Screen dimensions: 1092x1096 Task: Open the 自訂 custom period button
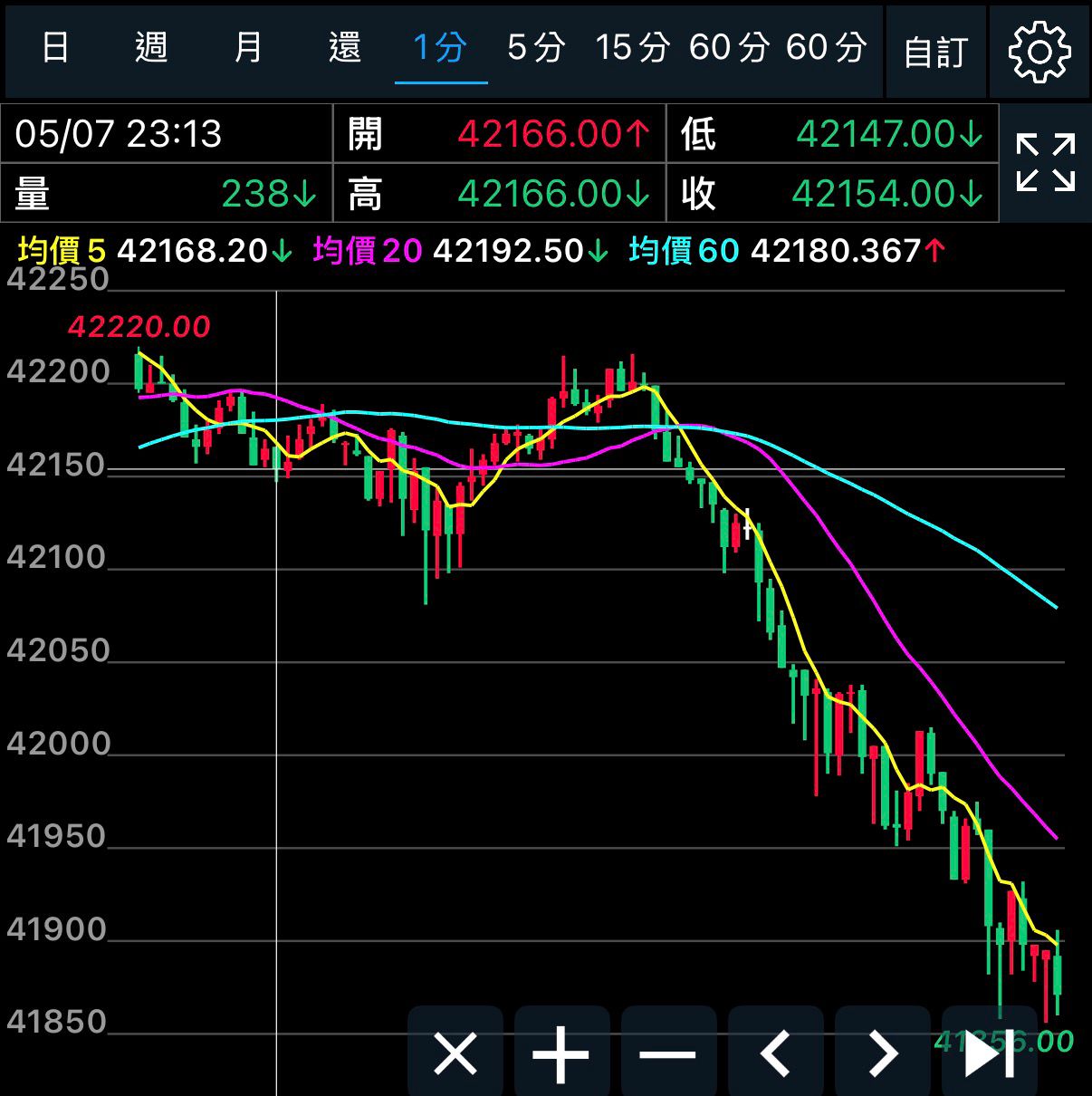tap(936, 52)
